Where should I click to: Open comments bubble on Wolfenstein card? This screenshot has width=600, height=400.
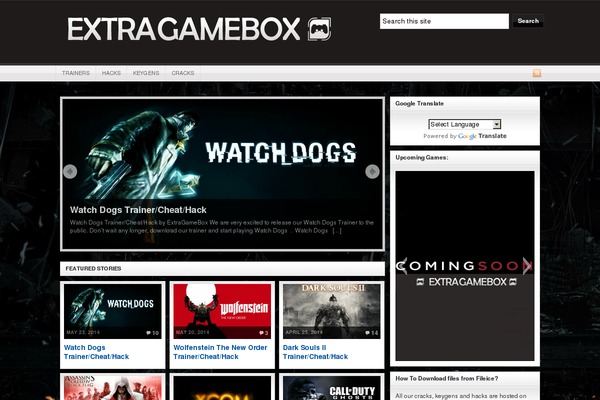[x=264, y=333]
